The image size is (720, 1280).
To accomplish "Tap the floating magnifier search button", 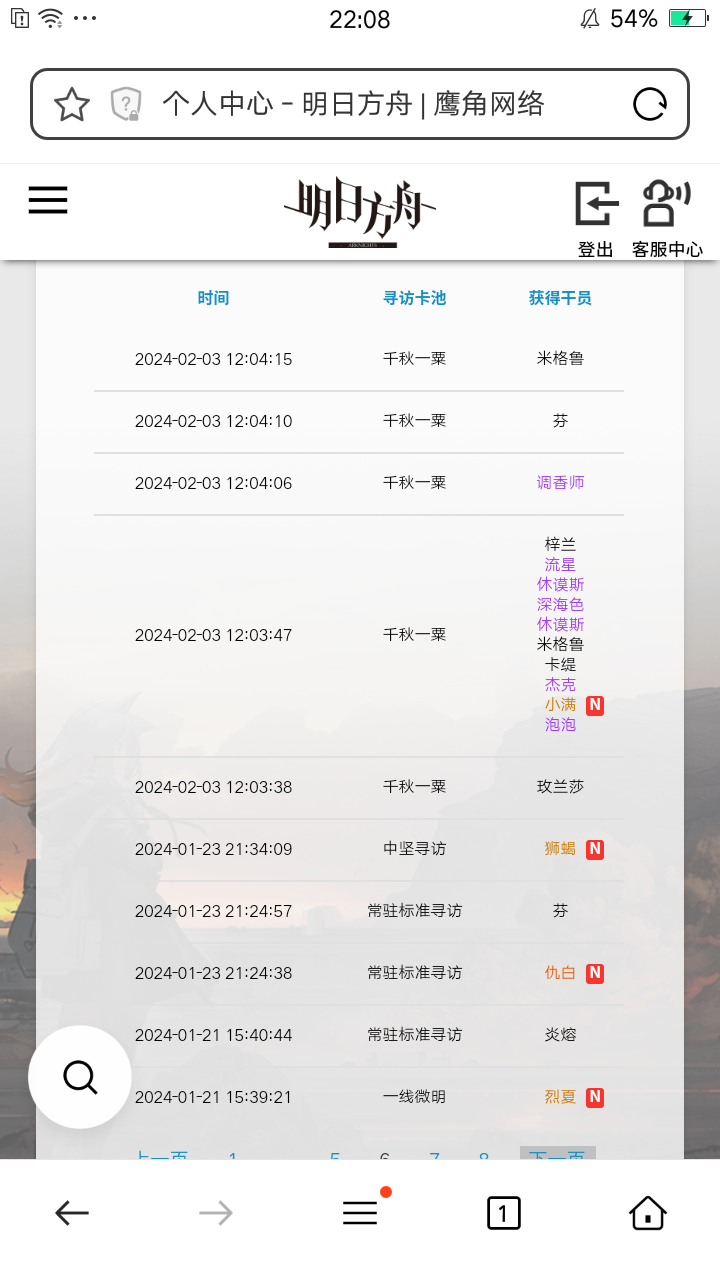I will [x=80, y=1077].
